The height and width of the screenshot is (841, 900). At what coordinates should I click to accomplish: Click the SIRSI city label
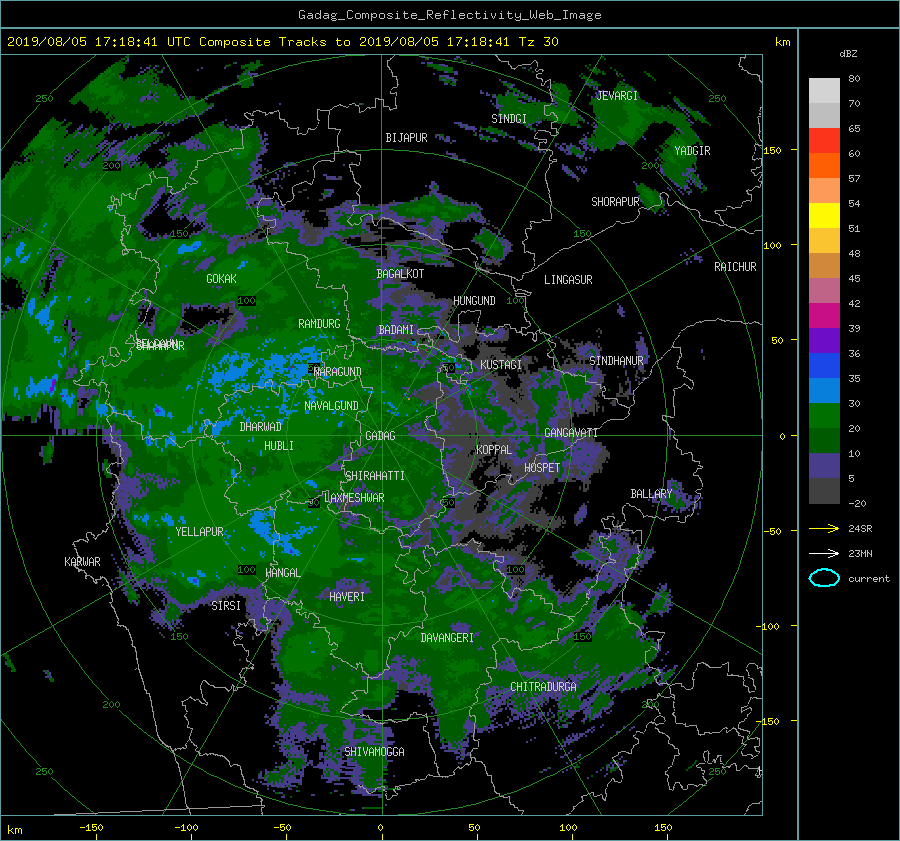(226, 606)
